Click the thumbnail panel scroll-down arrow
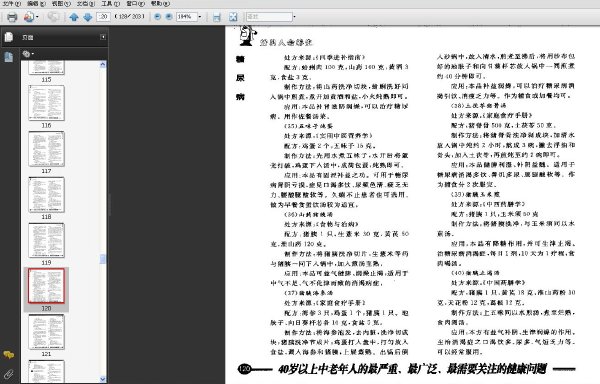 (103, 379)
